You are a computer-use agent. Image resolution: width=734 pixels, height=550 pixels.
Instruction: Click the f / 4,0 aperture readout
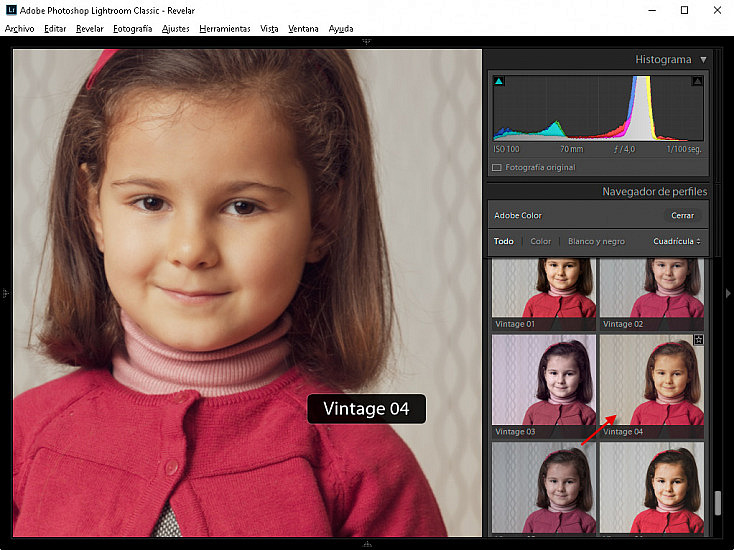pyautogui.click(x=624, y=149)
